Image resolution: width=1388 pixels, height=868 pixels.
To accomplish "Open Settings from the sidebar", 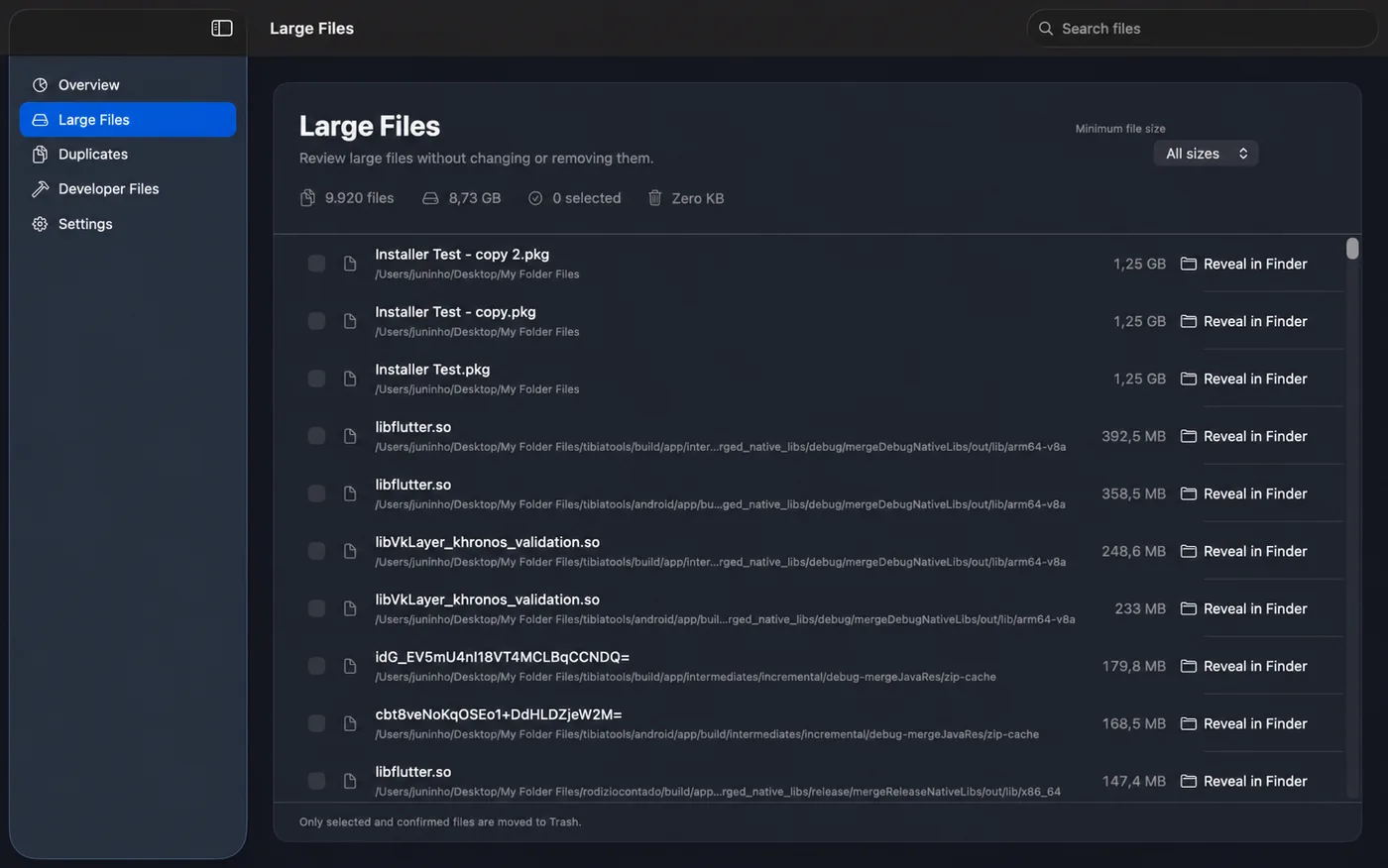I will [x=128, y=224].
